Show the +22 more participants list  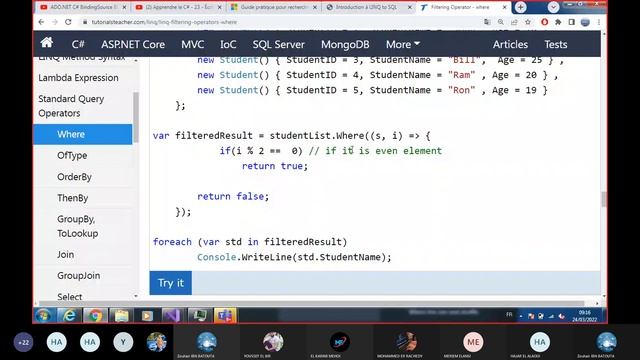(24, 342)
